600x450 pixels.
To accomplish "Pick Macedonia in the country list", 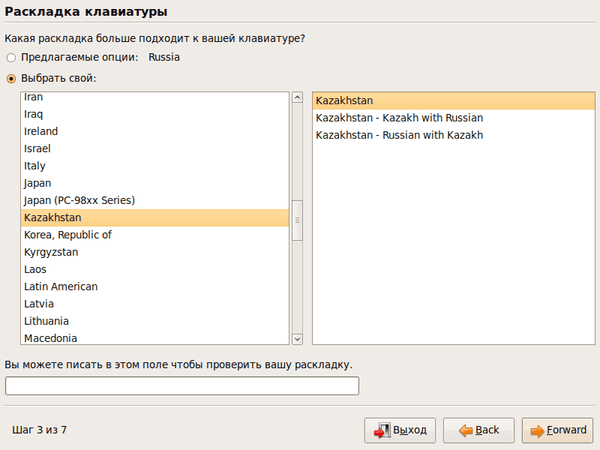I will pos(155,338).
